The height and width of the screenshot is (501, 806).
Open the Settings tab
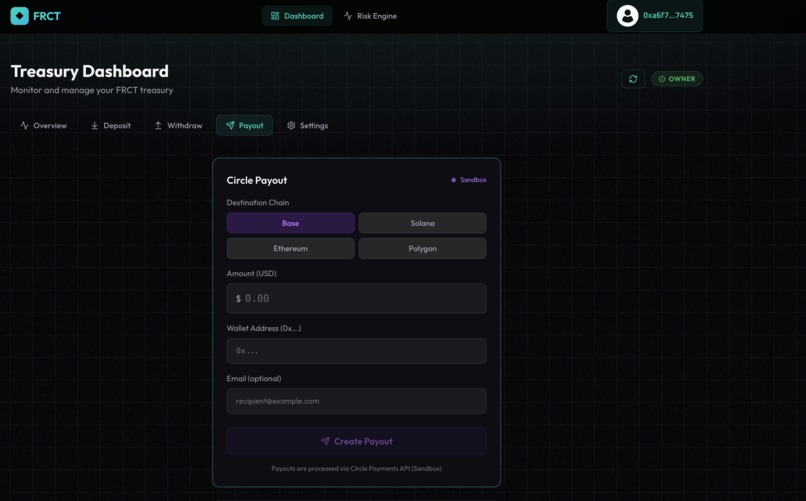click(307, 125)
